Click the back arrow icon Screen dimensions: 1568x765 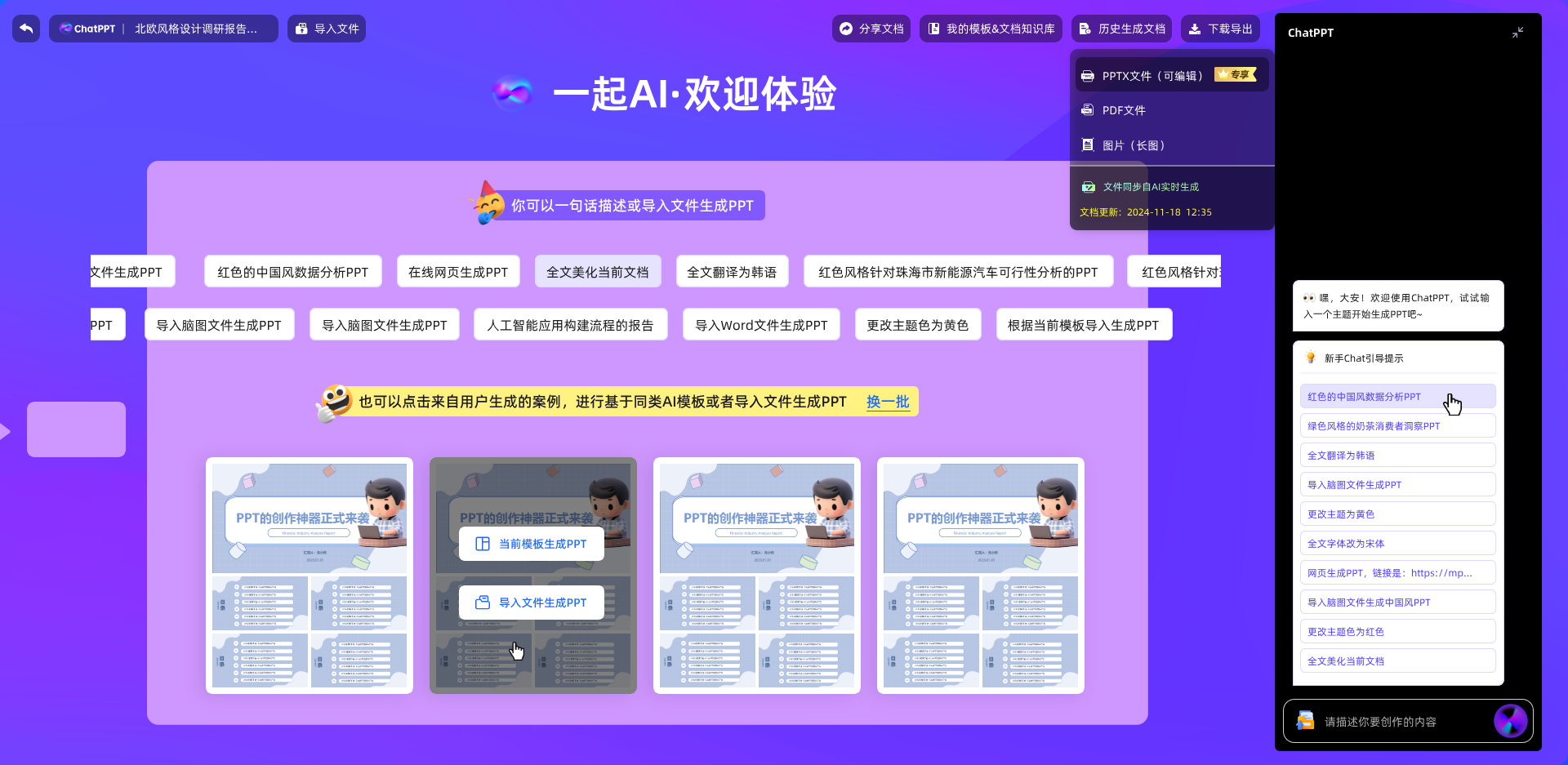tap(26, 29)
